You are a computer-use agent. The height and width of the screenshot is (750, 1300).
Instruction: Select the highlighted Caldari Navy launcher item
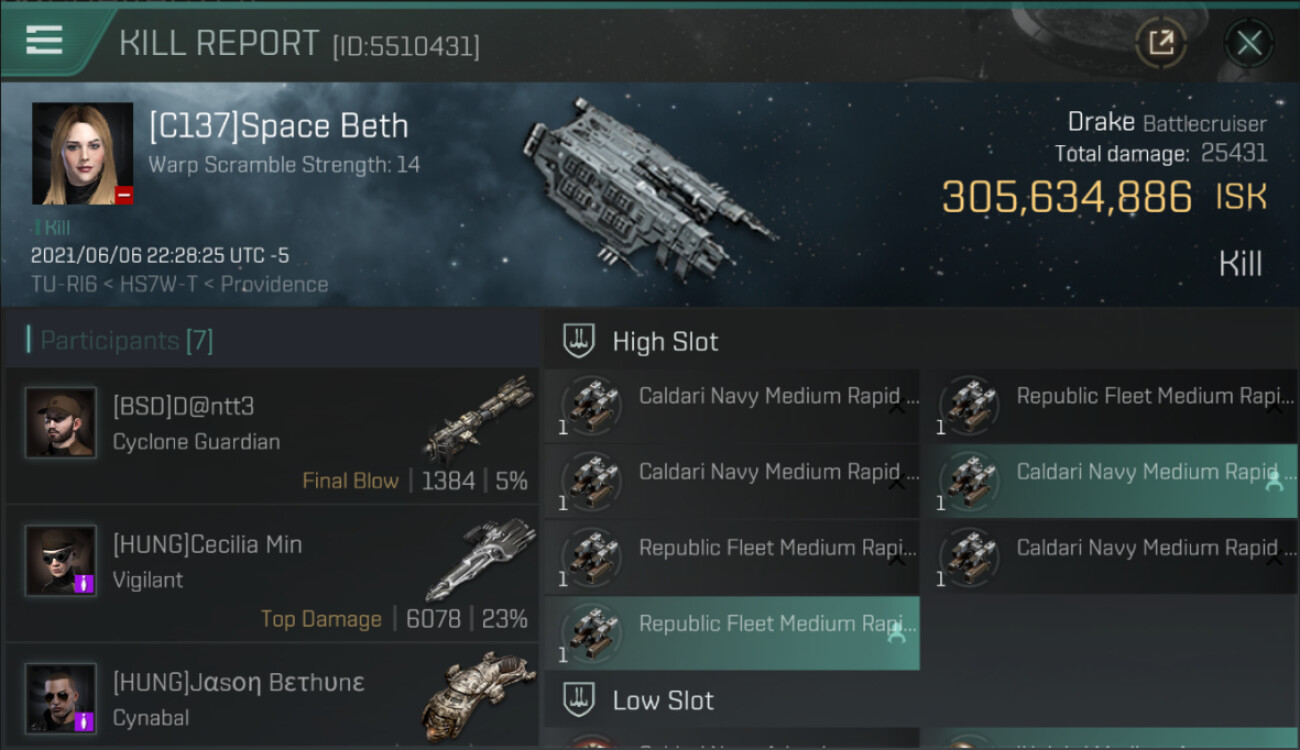(x=1108, y=482)
